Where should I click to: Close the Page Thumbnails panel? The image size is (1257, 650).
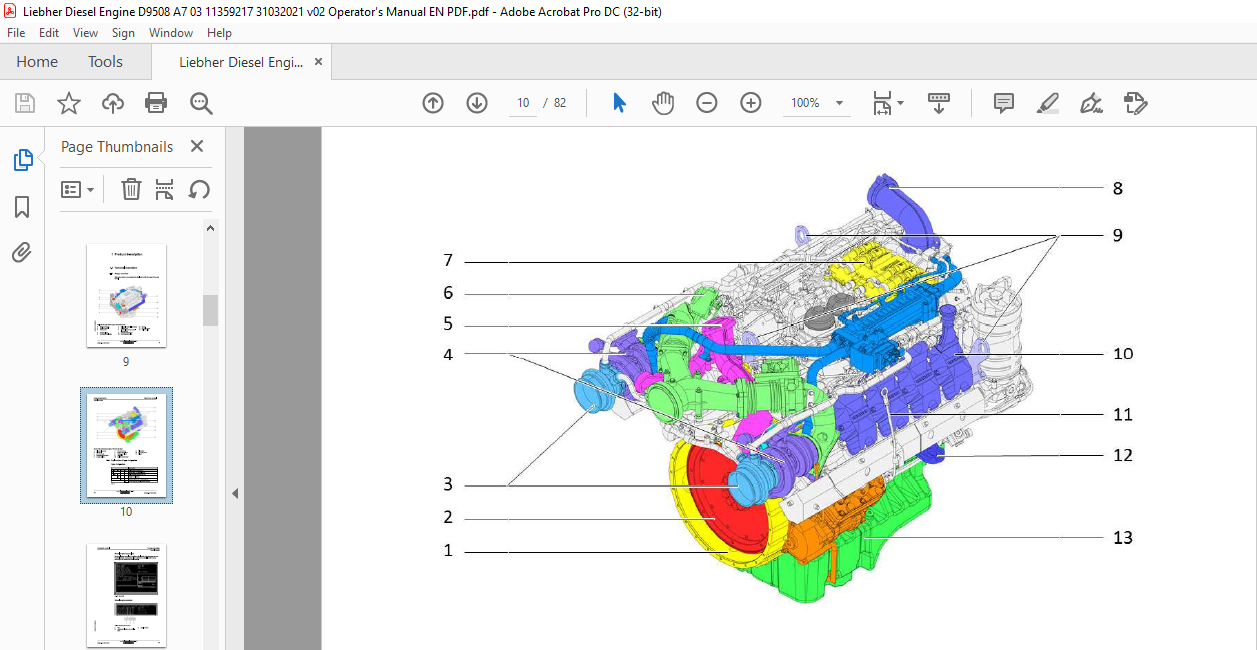pyautogui.click(x=197, y=146)
